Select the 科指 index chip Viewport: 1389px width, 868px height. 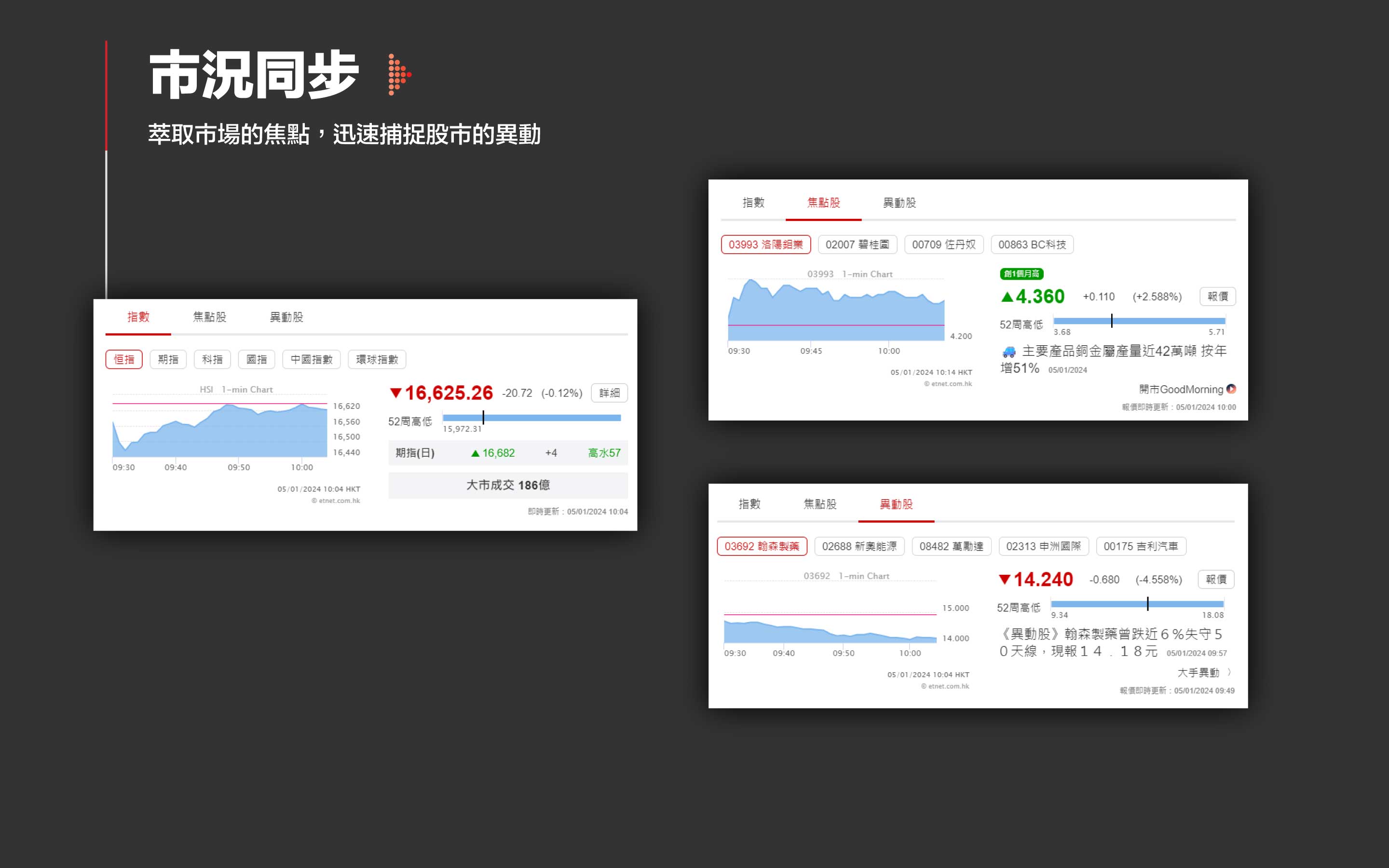click(x=212, y=359)
